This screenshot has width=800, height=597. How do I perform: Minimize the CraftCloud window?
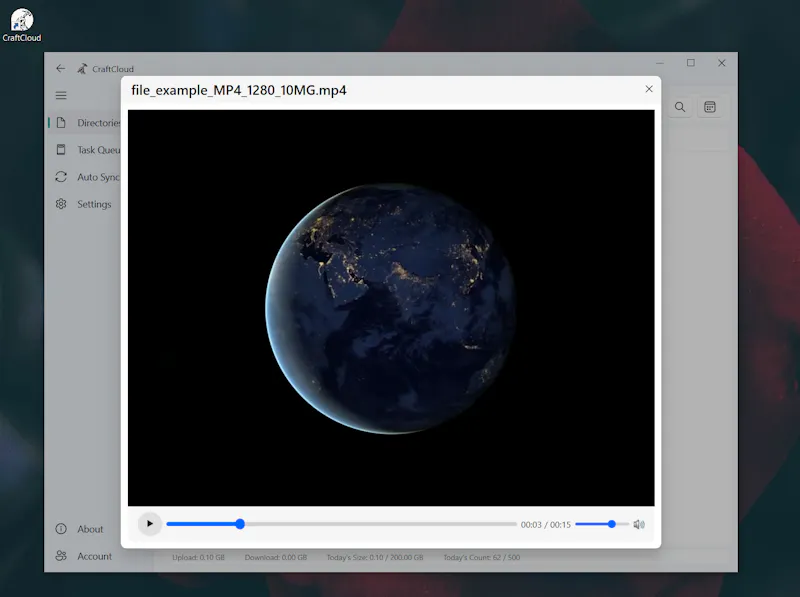[660, 63]
